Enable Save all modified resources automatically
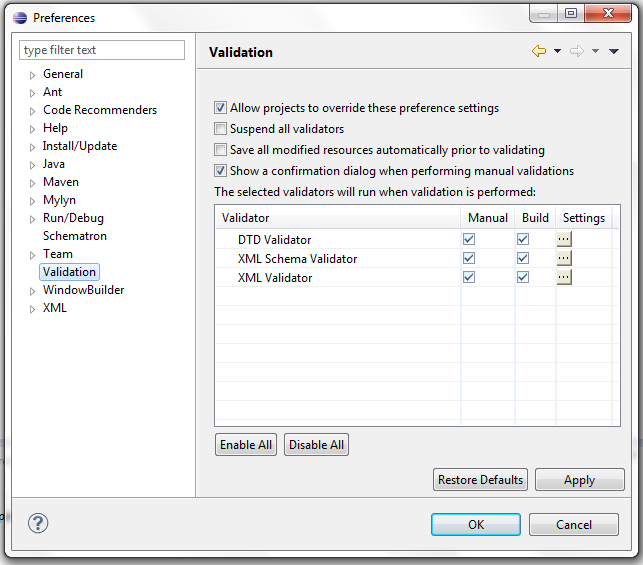The width and height of the screenshot is (643, 565). click(x=220, y=150)
